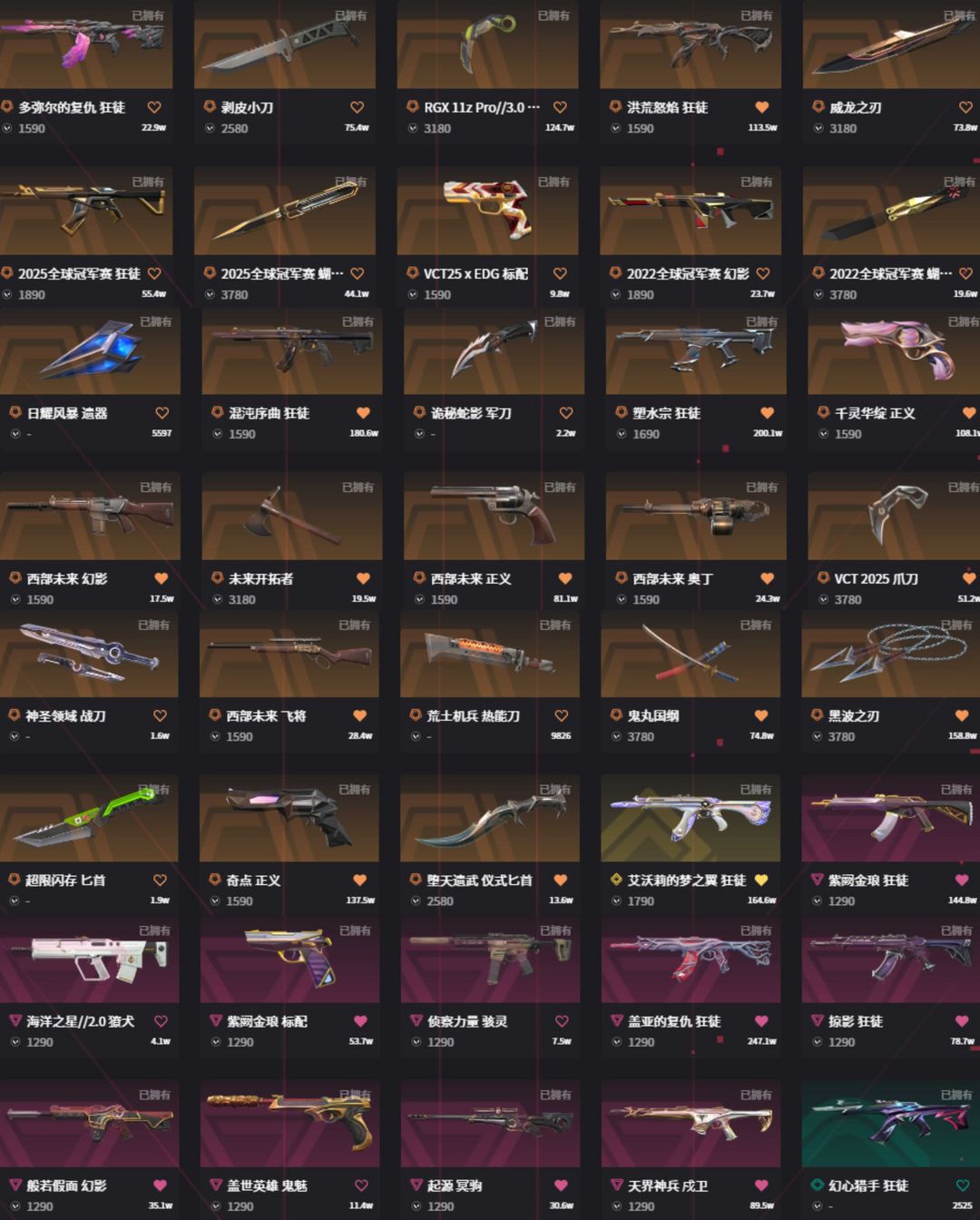Click the tier icon next to 鬼丸国纲

point(616,715)
